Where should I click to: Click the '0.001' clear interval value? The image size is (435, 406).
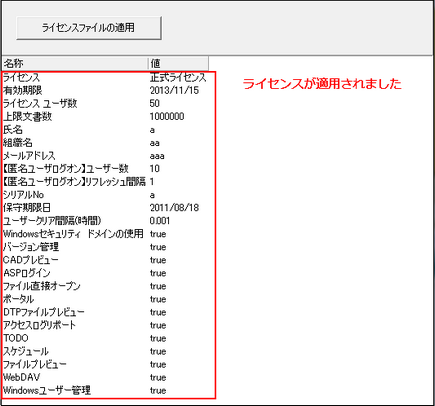pyautogui.click(x=160, y=221)
